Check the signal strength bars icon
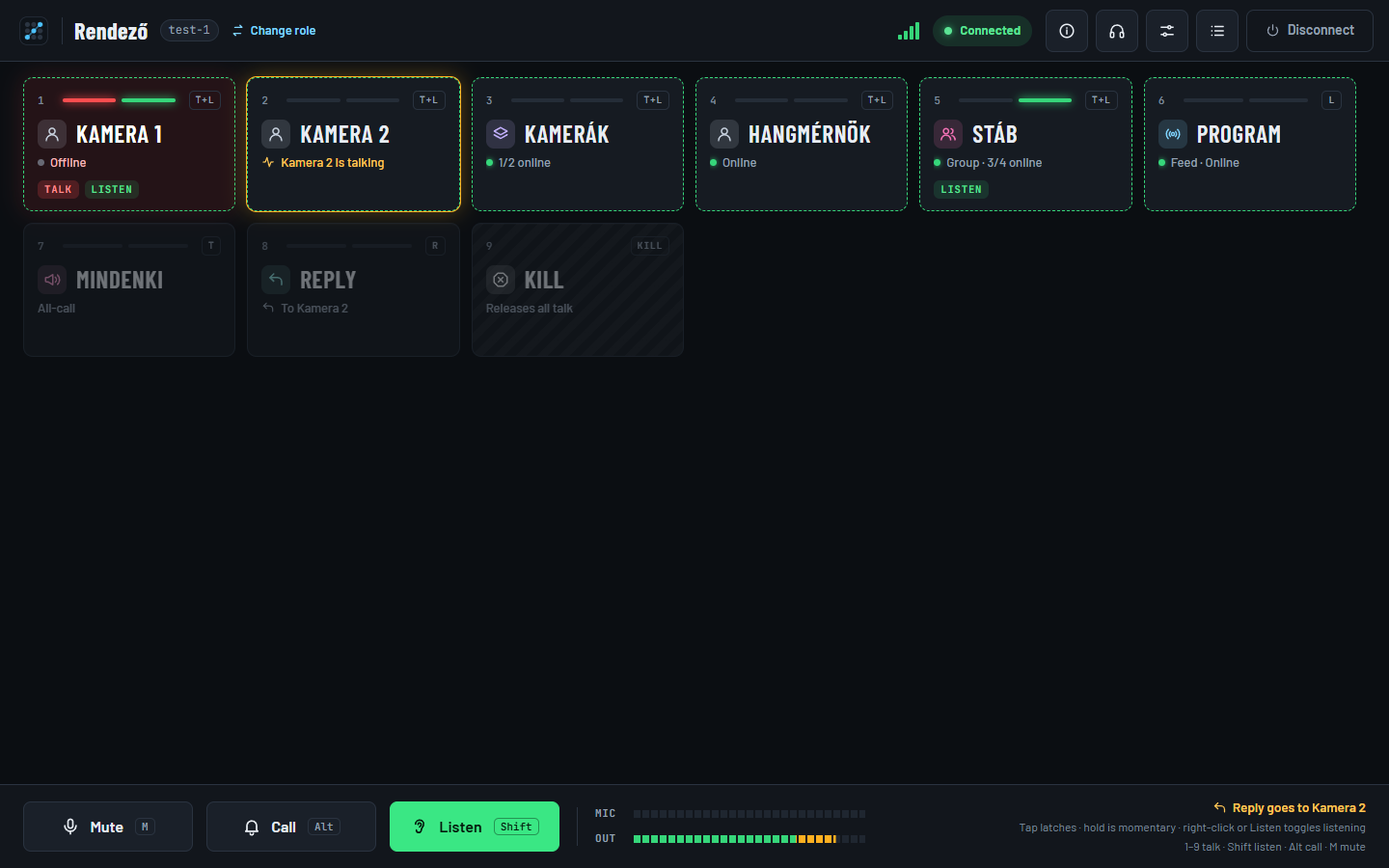1389x868 pixels. point(909,31)
